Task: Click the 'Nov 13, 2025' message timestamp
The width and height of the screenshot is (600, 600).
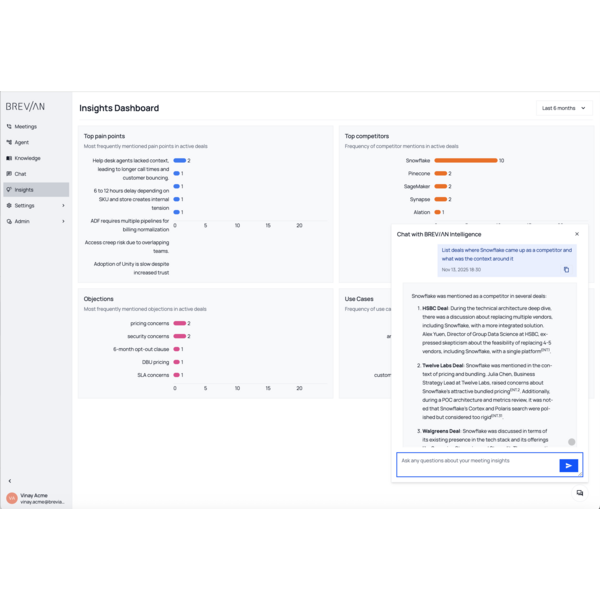Action: (461, 270)
